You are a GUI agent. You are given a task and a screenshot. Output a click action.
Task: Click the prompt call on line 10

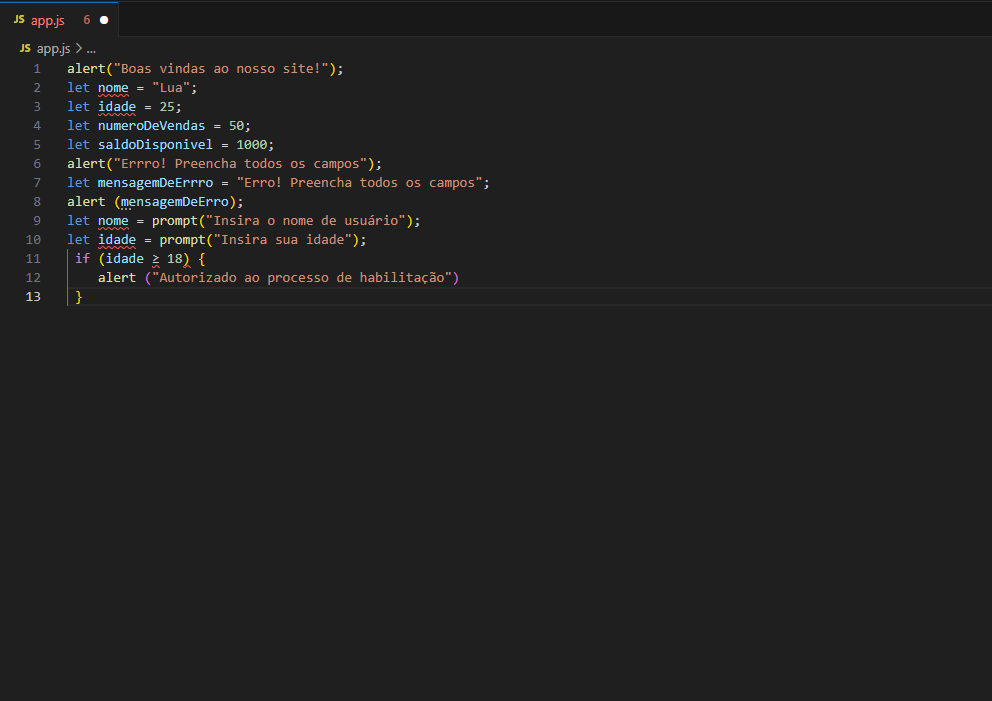coord(182,240)
